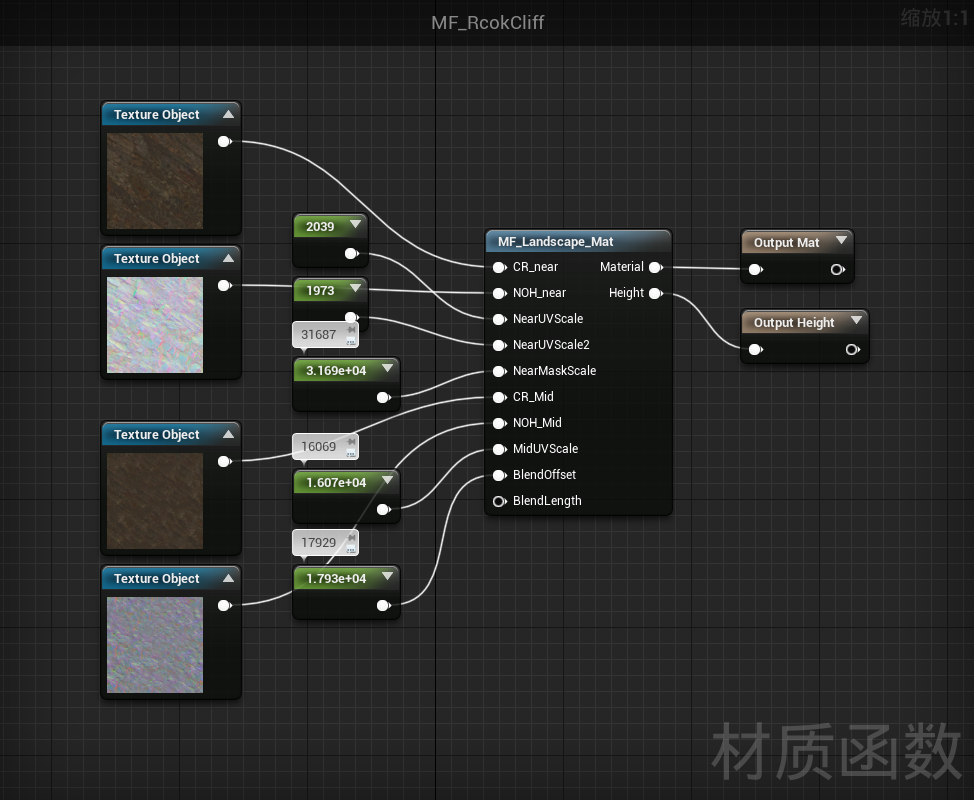
Task: Select the colorful normal texture thumbnail
Action: click(155, 325)
